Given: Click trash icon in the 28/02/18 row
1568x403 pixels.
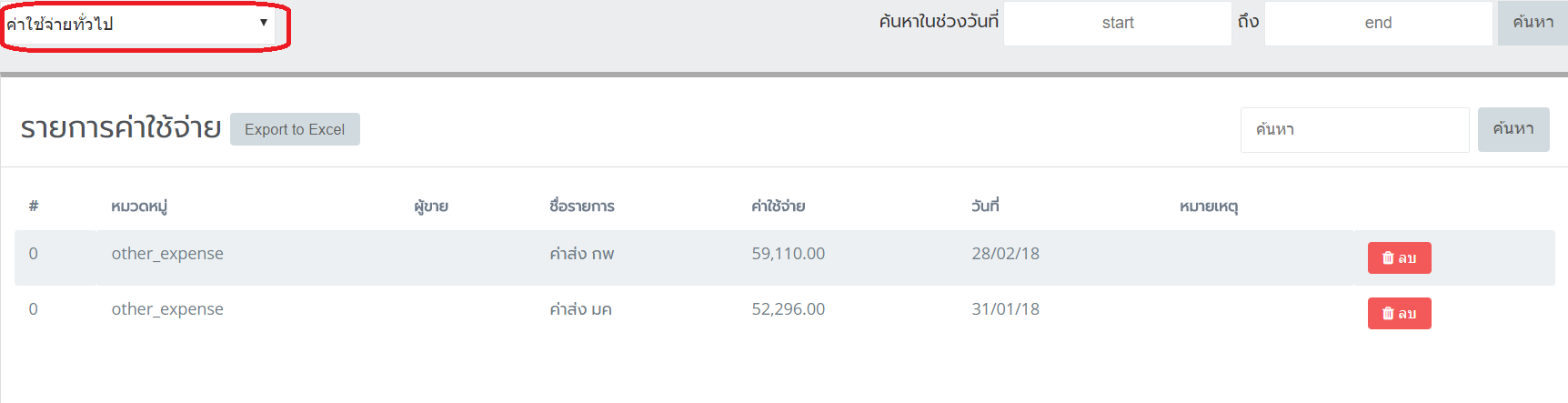Looking at the screenshot, I should pyautogui.click(x=1388, y=258).
